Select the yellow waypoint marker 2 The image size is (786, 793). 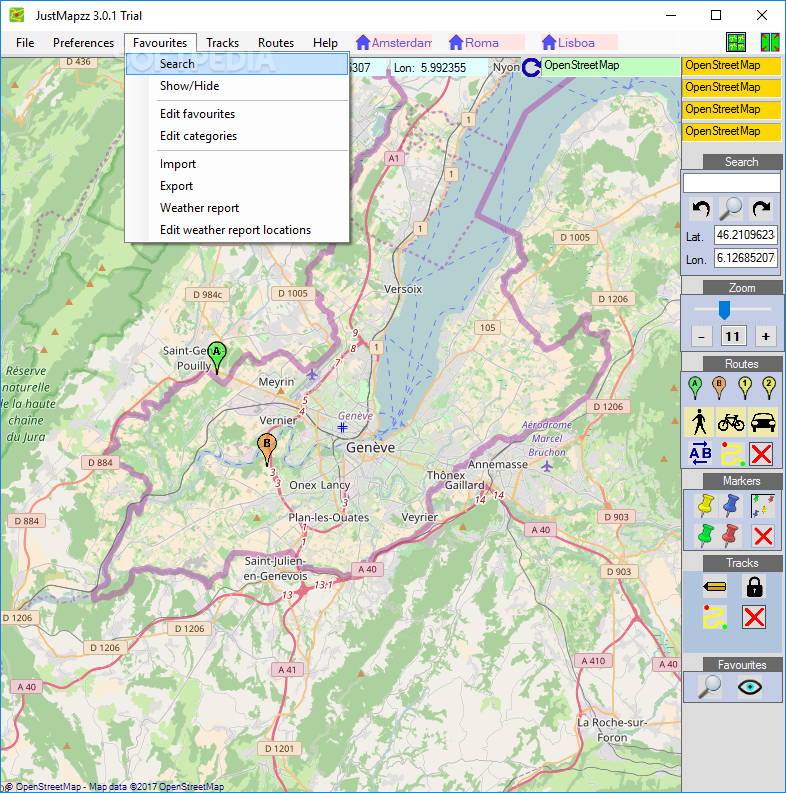(x=769, y=388)
